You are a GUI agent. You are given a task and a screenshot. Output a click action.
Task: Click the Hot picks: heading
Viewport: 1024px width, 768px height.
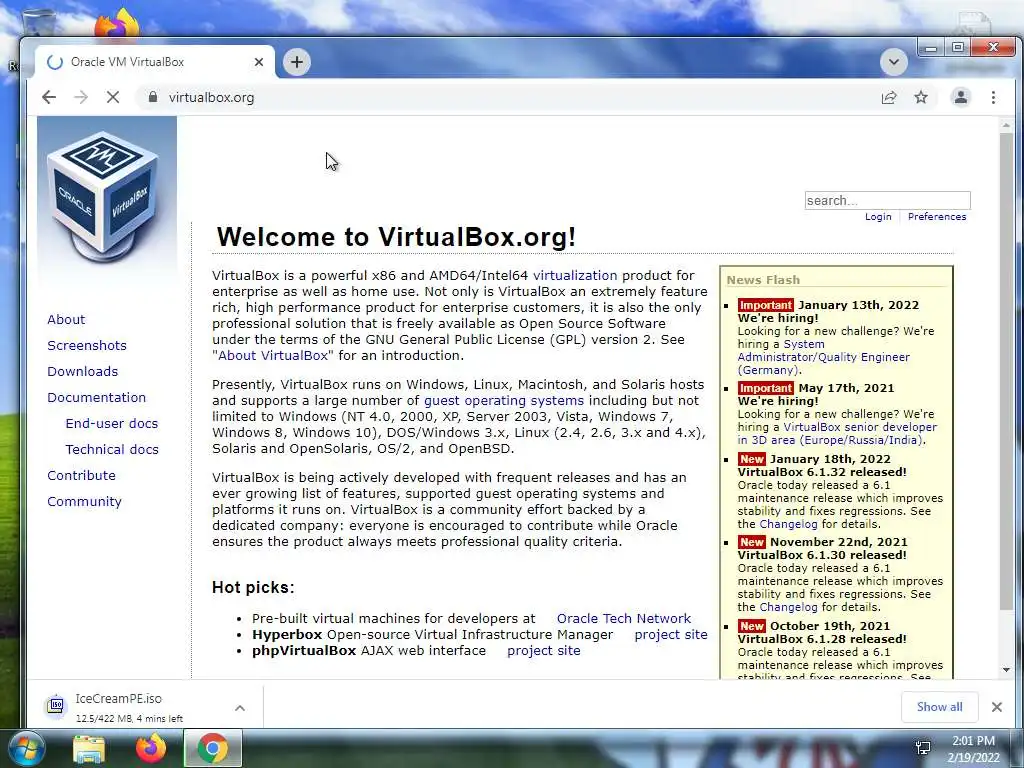point(253,588)
